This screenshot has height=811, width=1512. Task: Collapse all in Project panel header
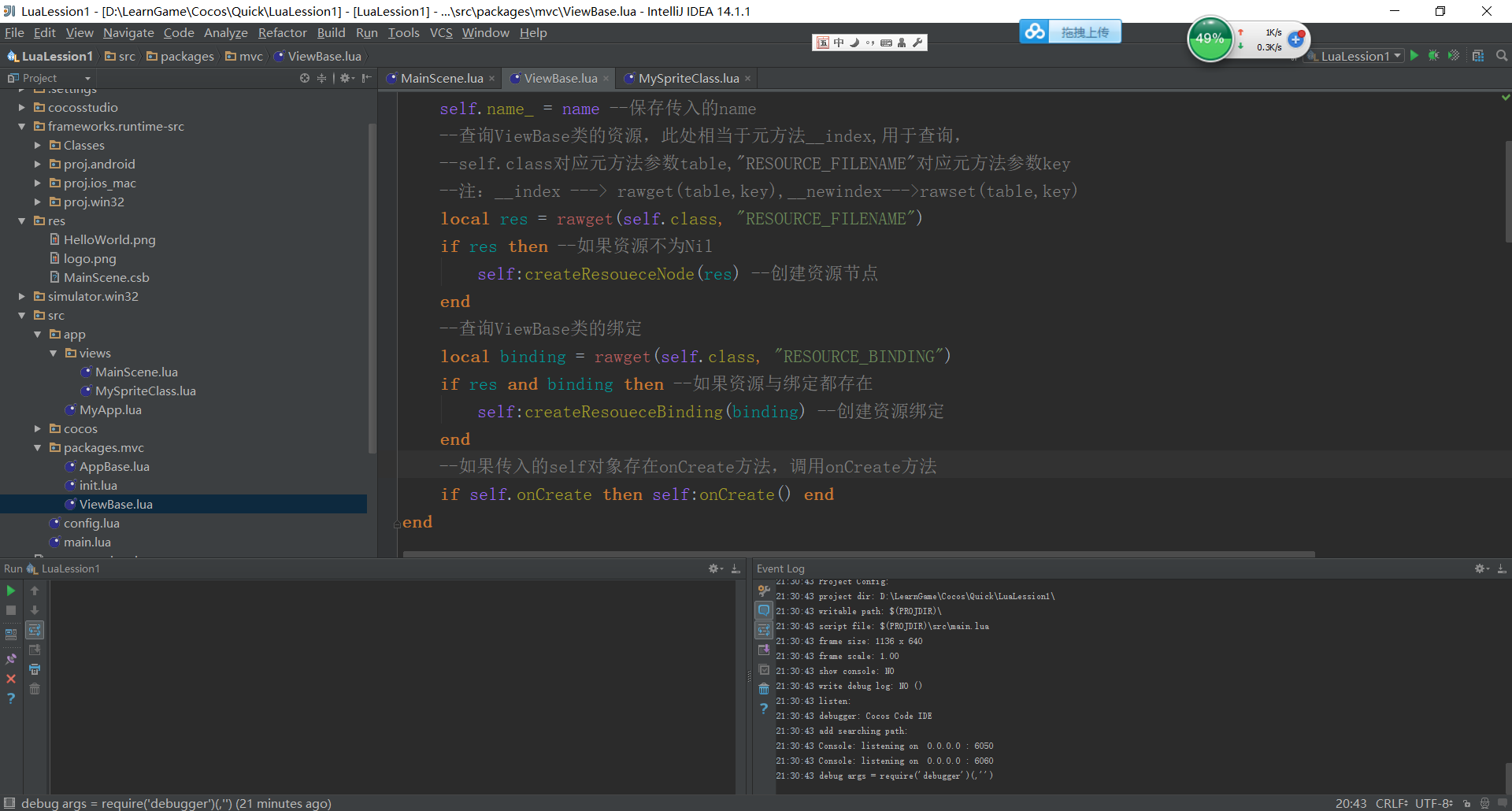coord(321,78)
